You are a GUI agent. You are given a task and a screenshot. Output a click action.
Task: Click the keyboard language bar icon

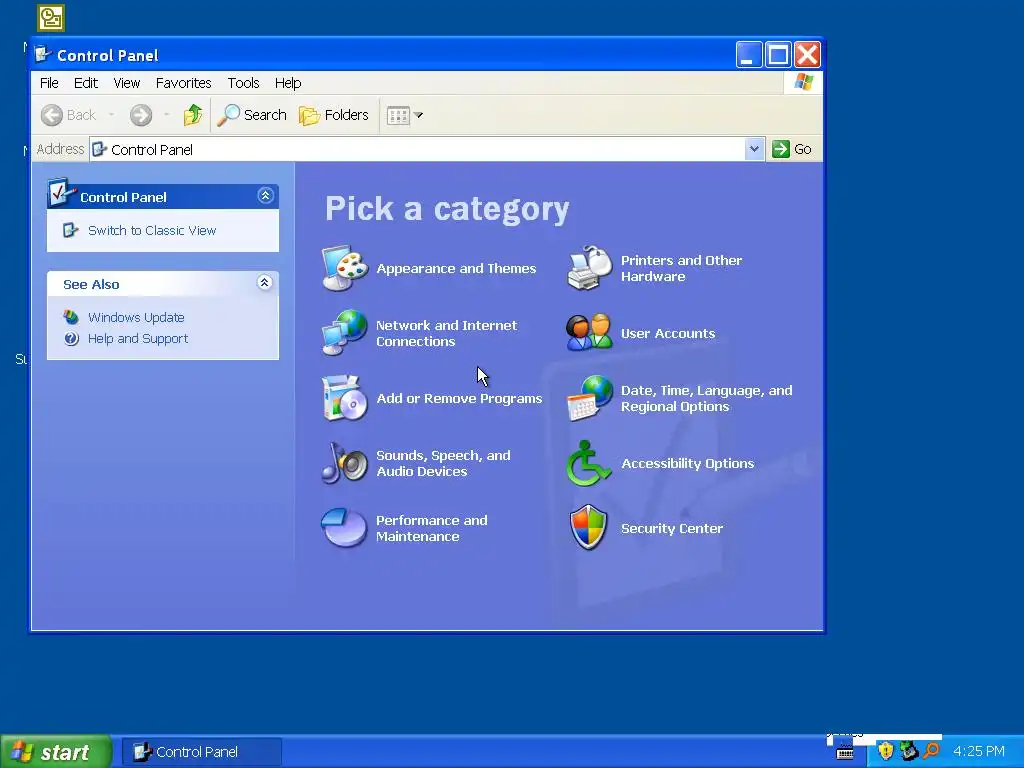click(844, 752)
